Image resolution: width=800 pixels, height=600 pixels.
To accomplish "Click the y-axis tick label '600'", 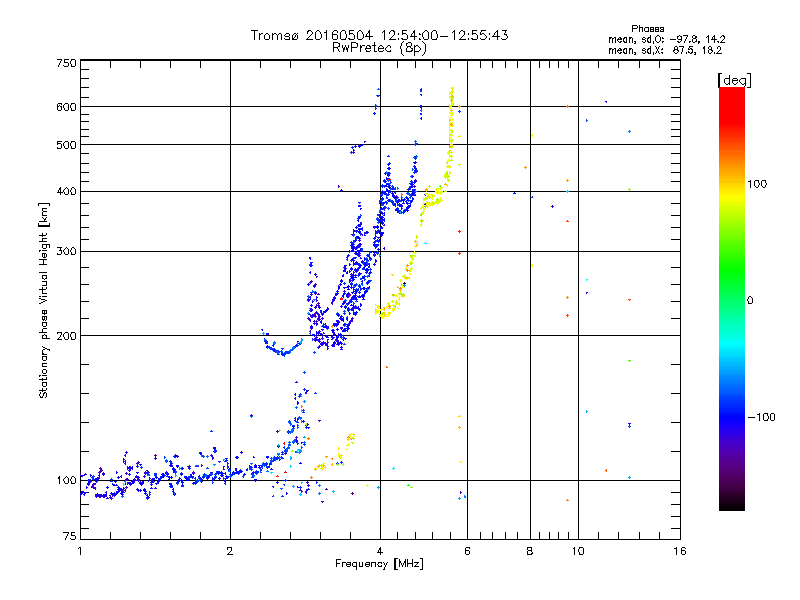I will tap(66, 107).
